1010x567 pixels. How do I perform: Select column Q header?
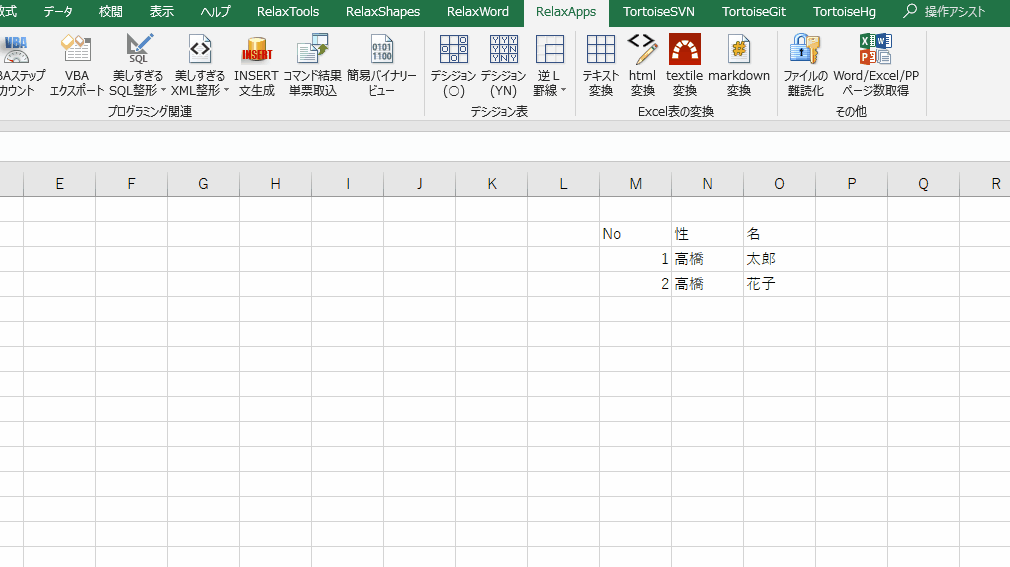(924, 184)
